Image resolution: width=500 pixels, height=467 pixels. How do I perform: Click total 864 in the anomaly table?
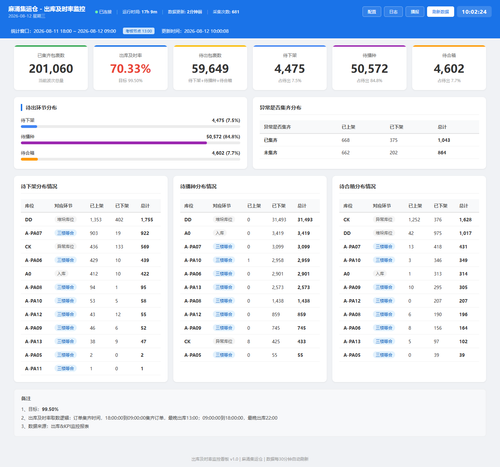(442, 153)
